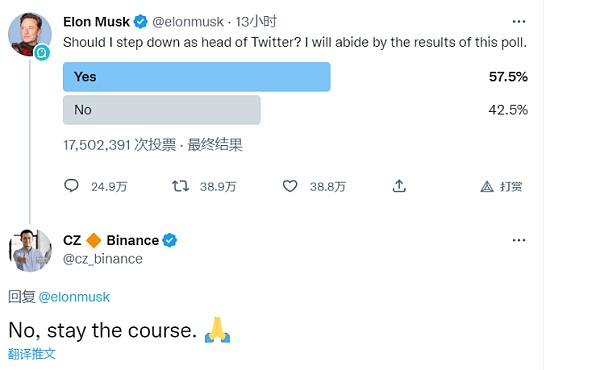
Task: Click CZ Binance's verified checkmark badge
Action: tap(169, 240)
